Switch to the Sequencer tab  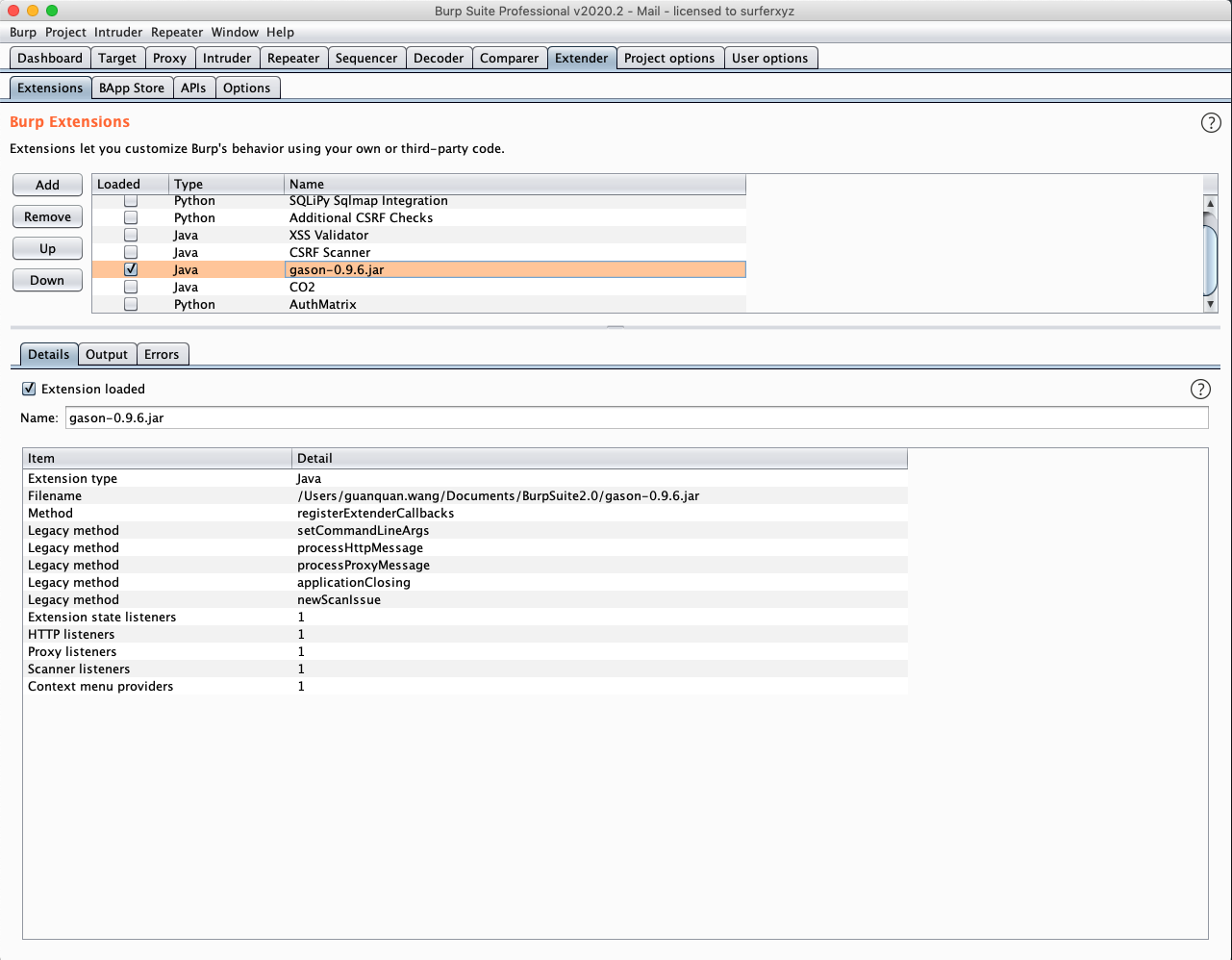366,59
